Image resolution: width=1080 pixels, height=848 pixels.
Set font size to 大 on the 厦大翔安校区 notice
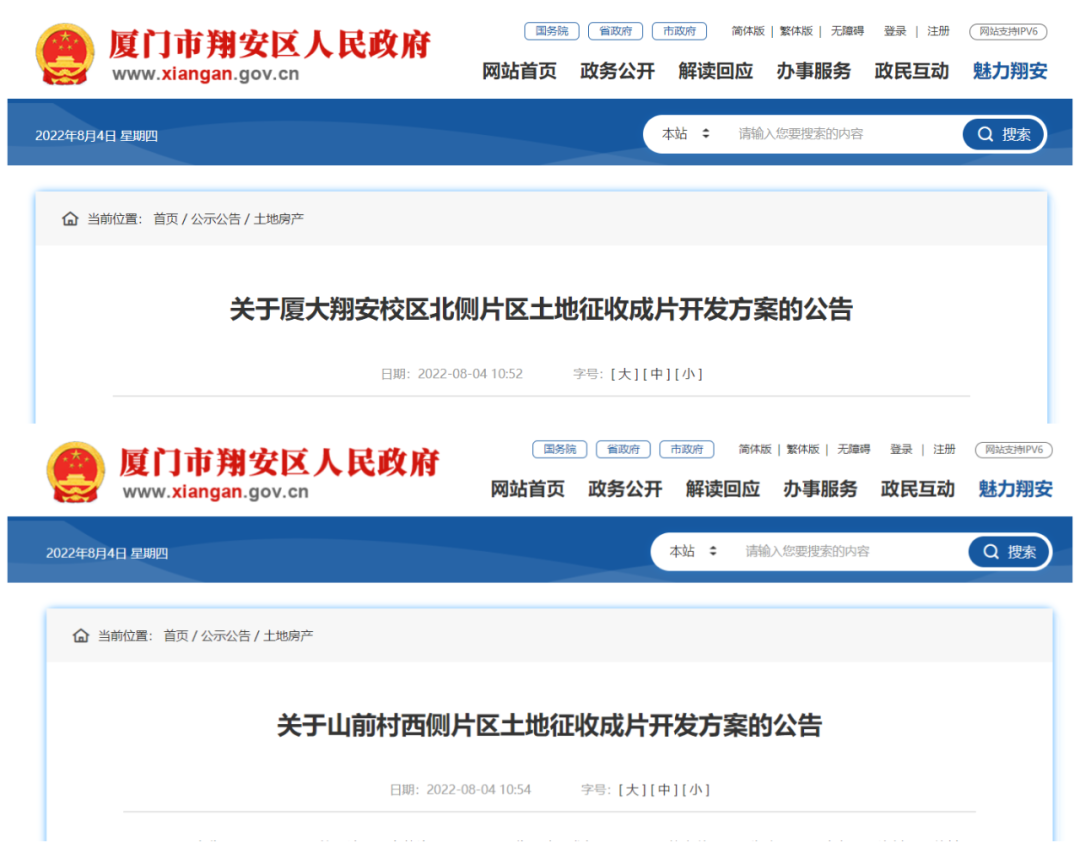point(625,374)
